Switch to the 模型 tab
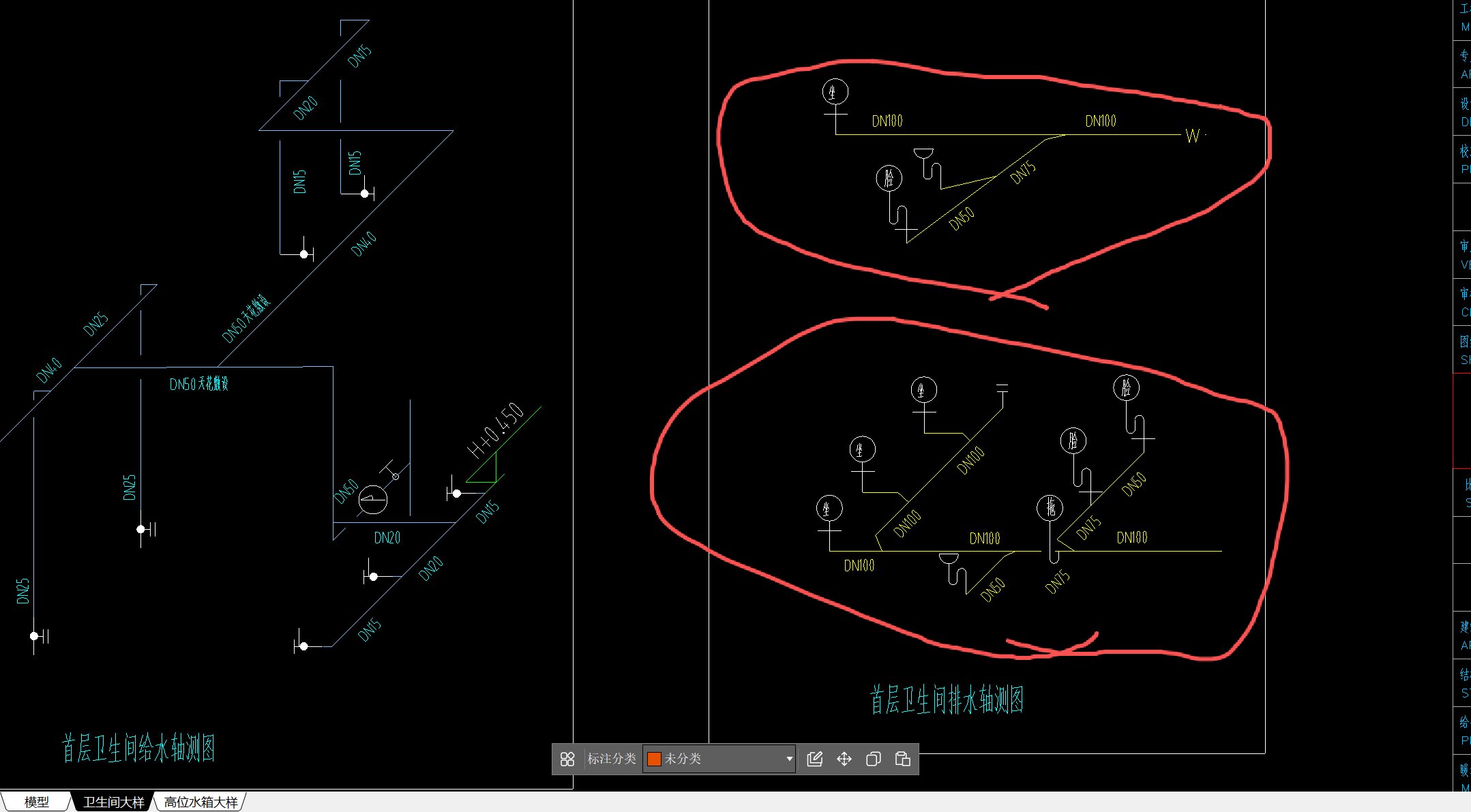This screenshot has height=812, width=1471. [x=36, y=802]
